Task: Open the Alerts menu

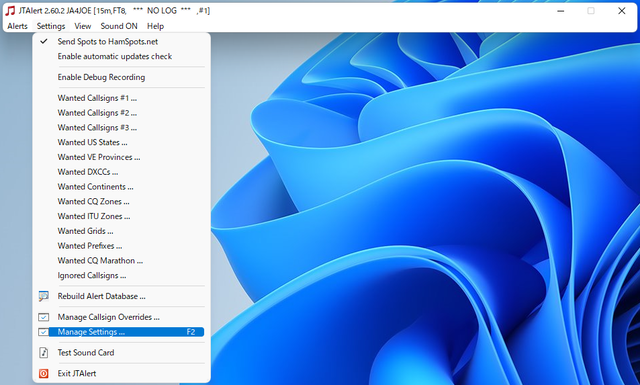Action: click(18, 26)
